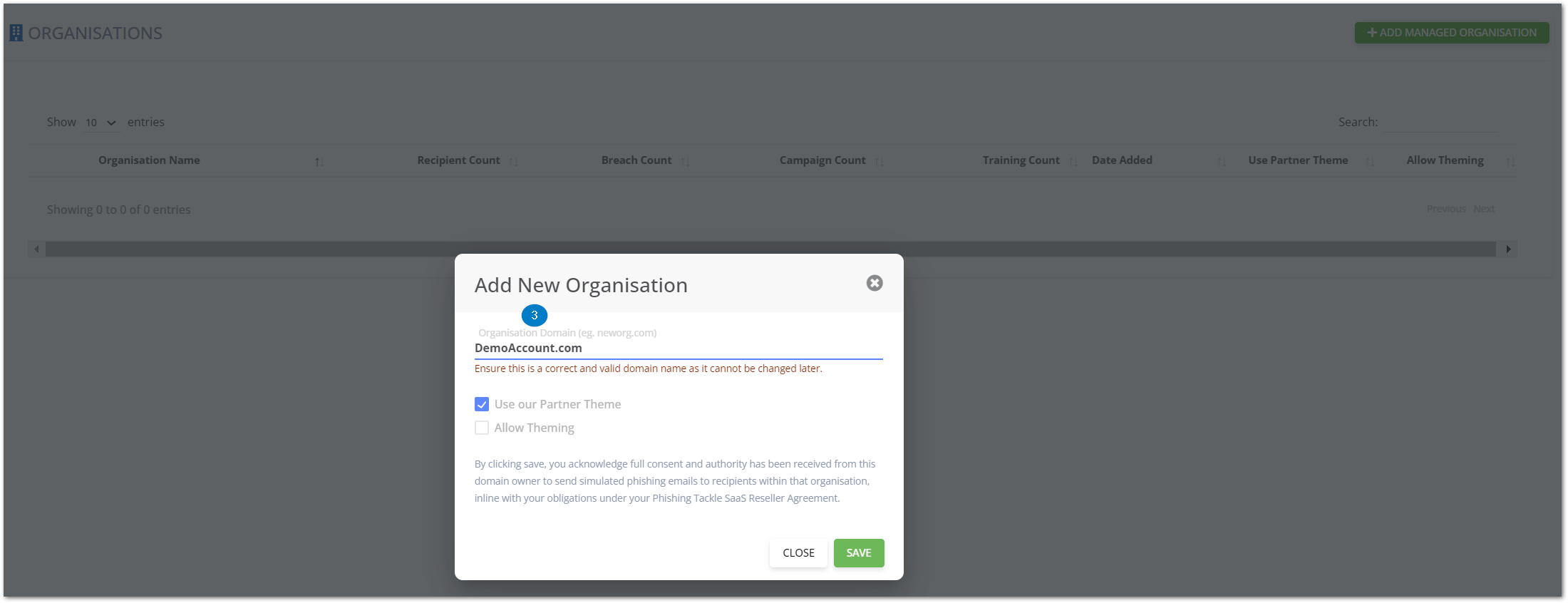Click the domain warning message text

coord(649,368)
